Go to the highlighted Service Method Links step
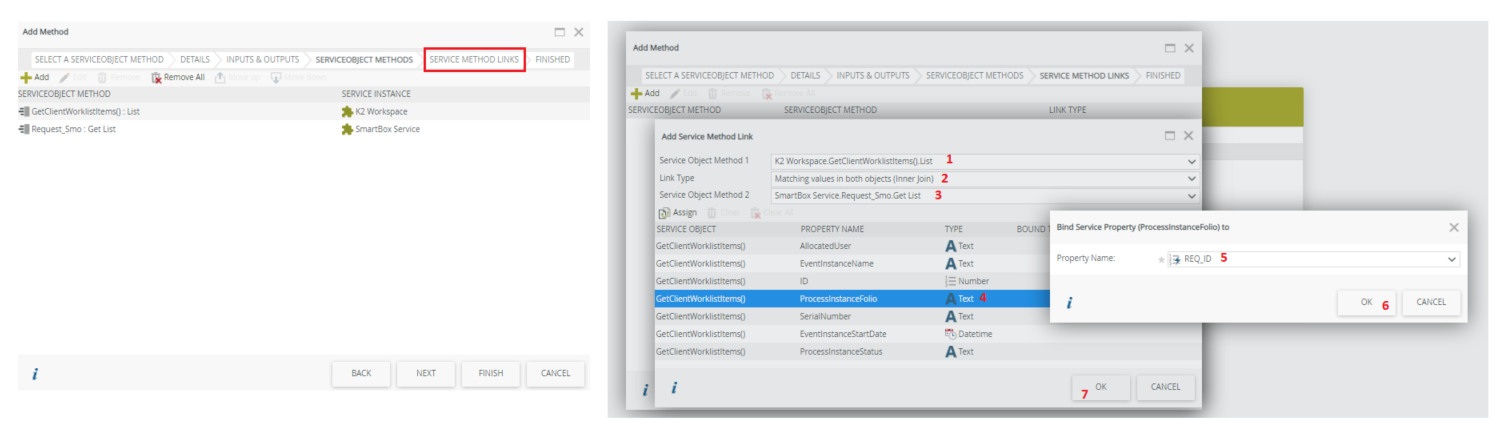The image size is (1506, 435). (474, 60)
